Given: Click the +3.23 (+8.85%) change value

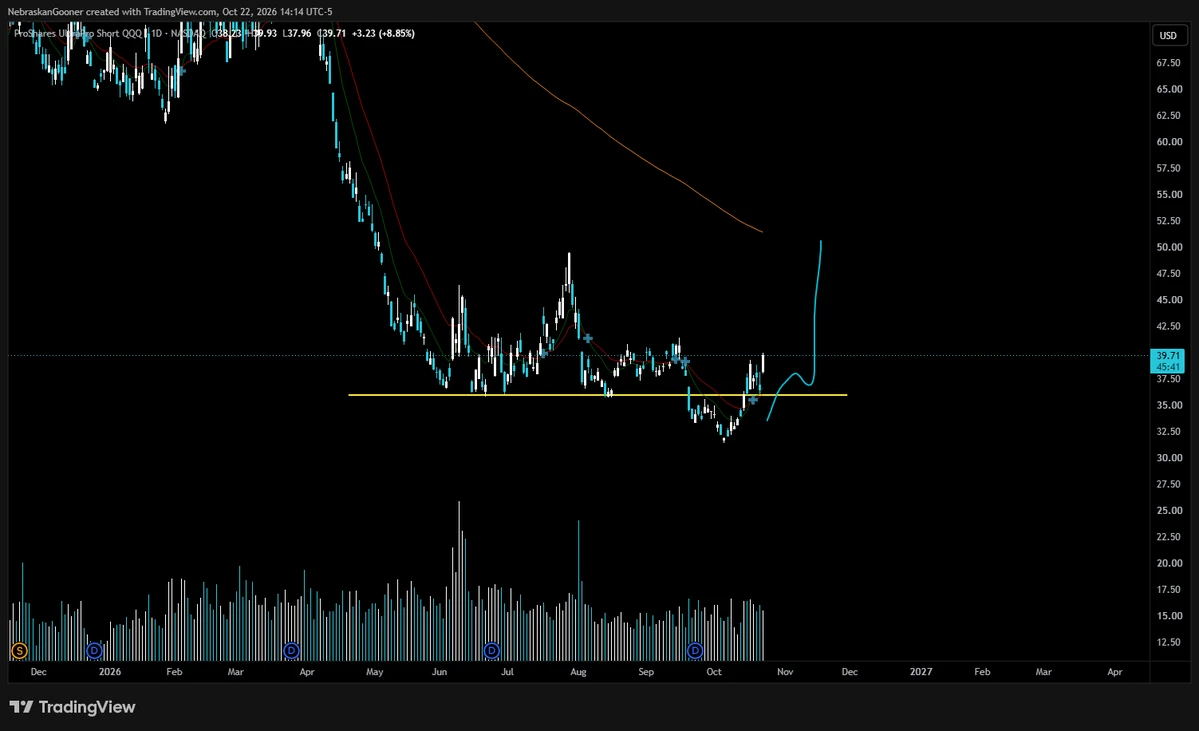Looking at the screenshot, I should (x=382, y=34).
